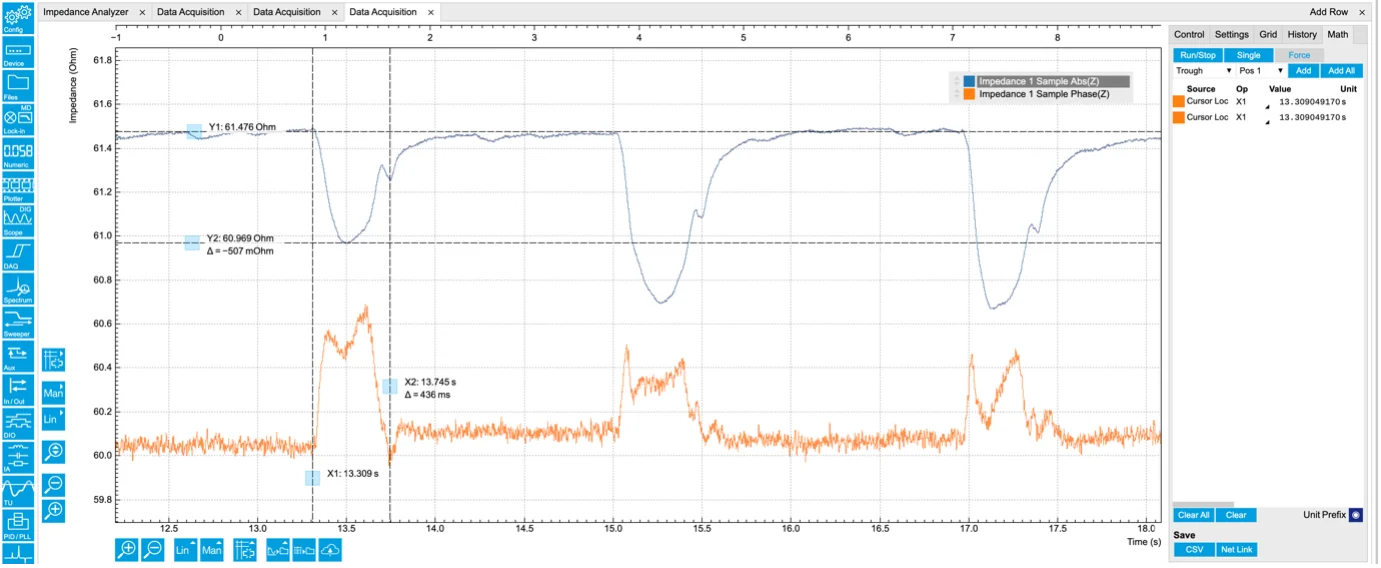The image size is (1381, 568).
Task: Open the PID / PLL sidebar tool
Action: point(18,525)
